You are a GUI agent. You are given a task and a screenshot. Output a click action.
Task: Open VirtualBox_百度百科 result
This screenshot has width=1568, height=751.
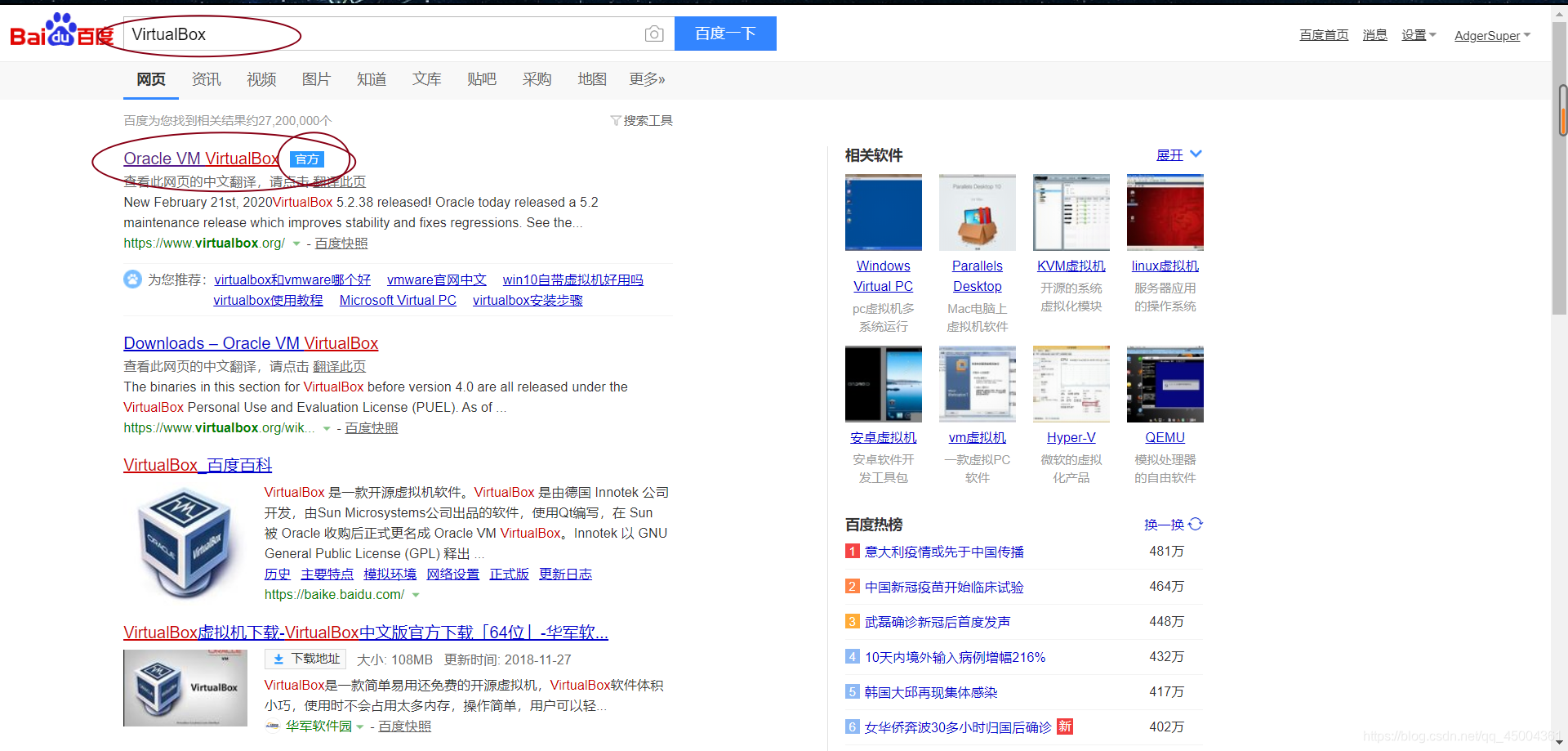pyautogui.click(x=198, y=465)
